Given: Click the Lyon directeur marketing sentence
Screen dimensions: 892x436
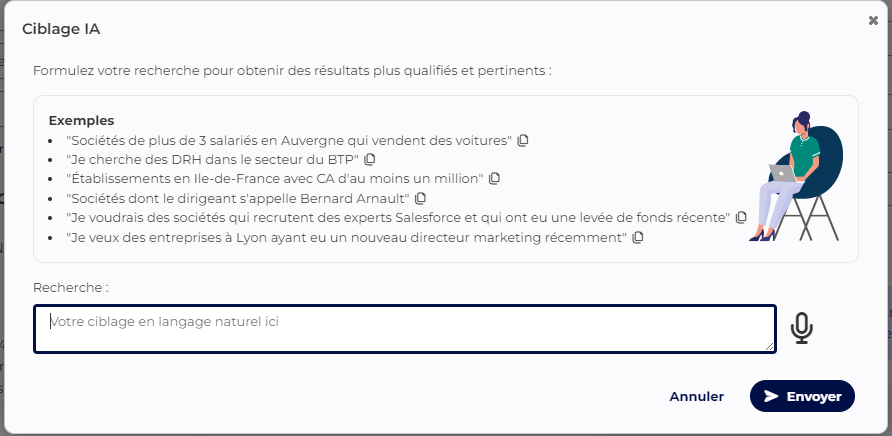Looking at the screenshot, I should coord(346,237).
